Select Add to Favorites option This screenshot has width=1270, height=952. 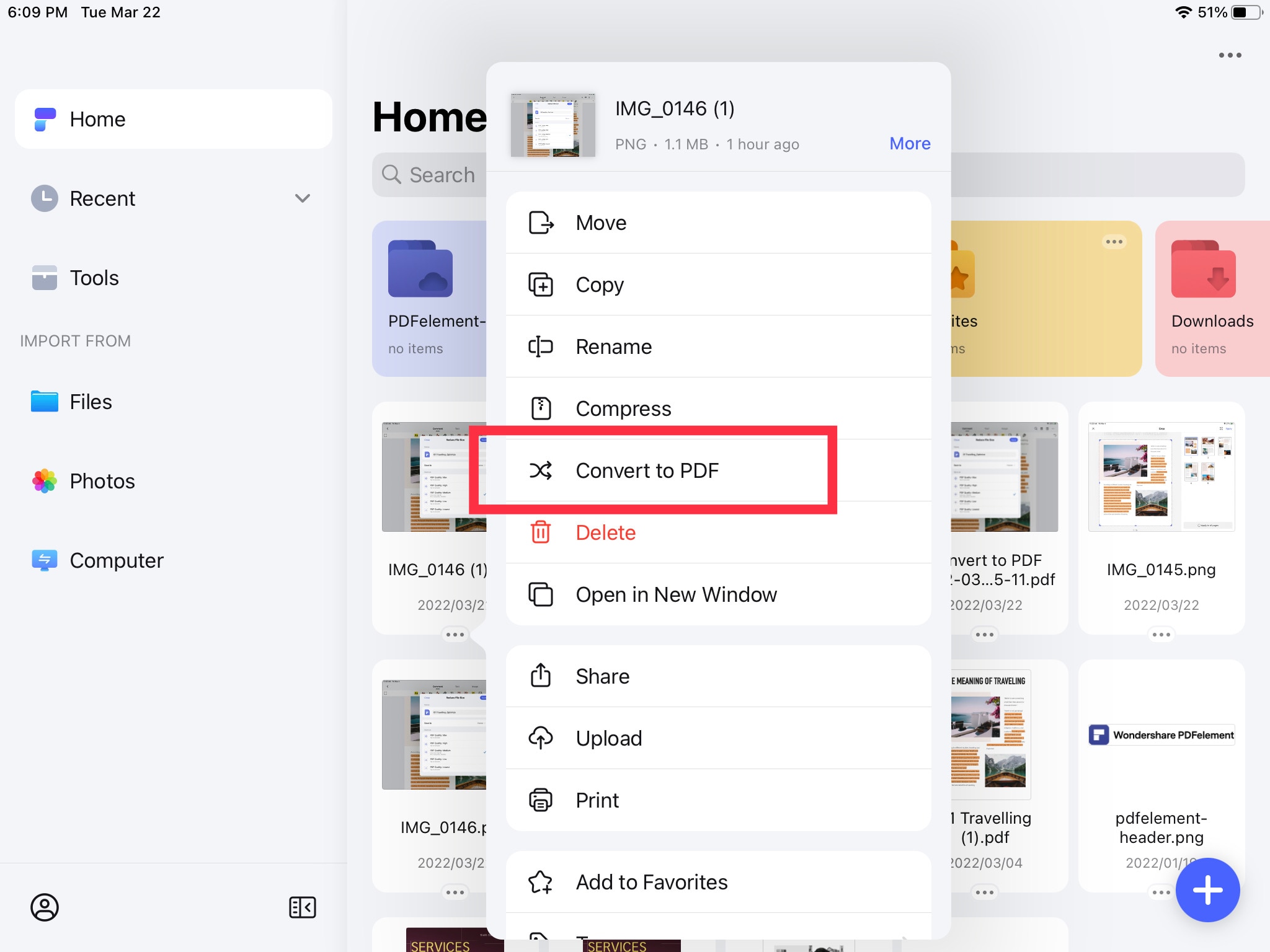(x=650, y=881)
